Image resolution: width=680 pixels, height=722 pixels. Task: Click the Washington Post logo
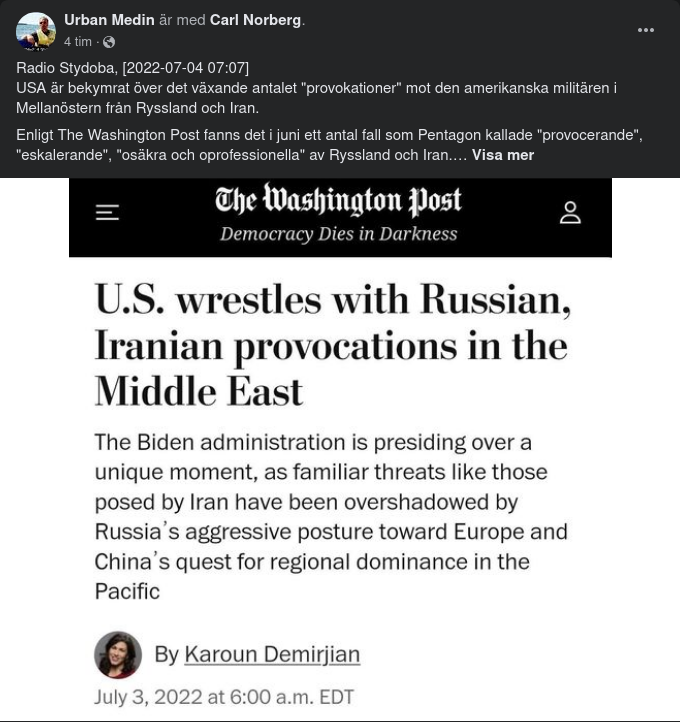coord(338,201)
